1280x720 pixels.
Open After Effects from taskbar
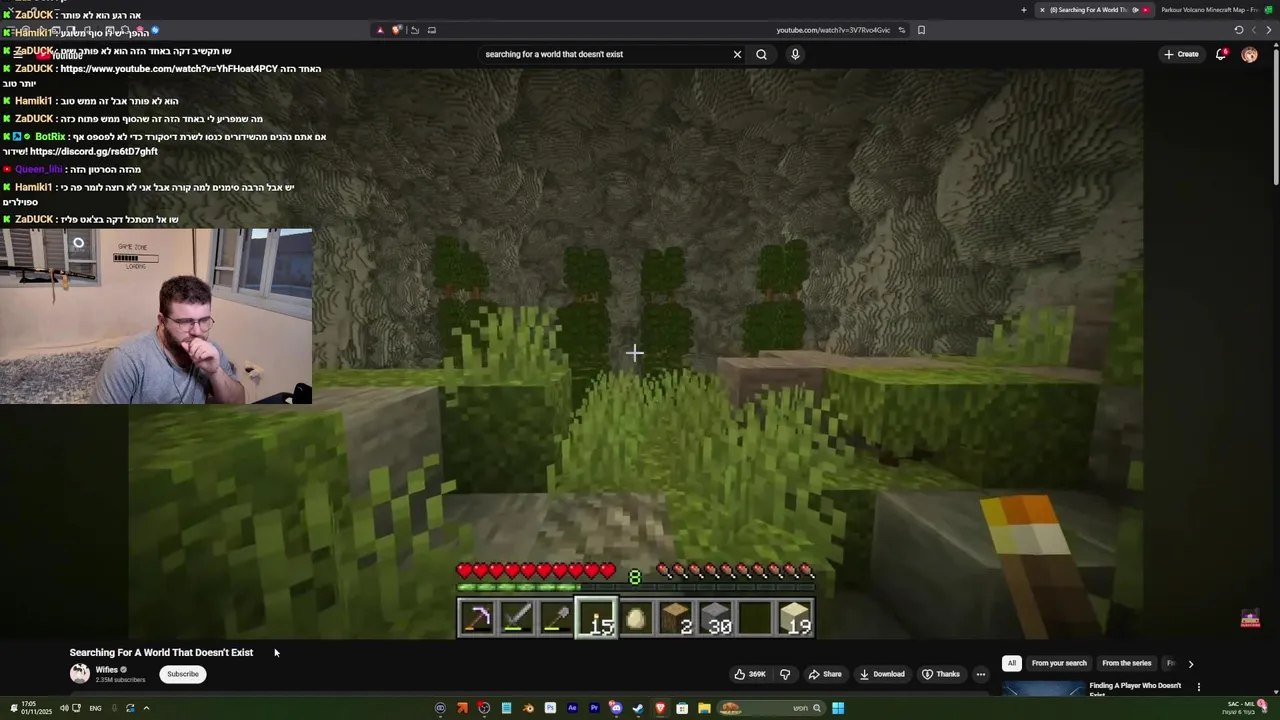point(572,708)
